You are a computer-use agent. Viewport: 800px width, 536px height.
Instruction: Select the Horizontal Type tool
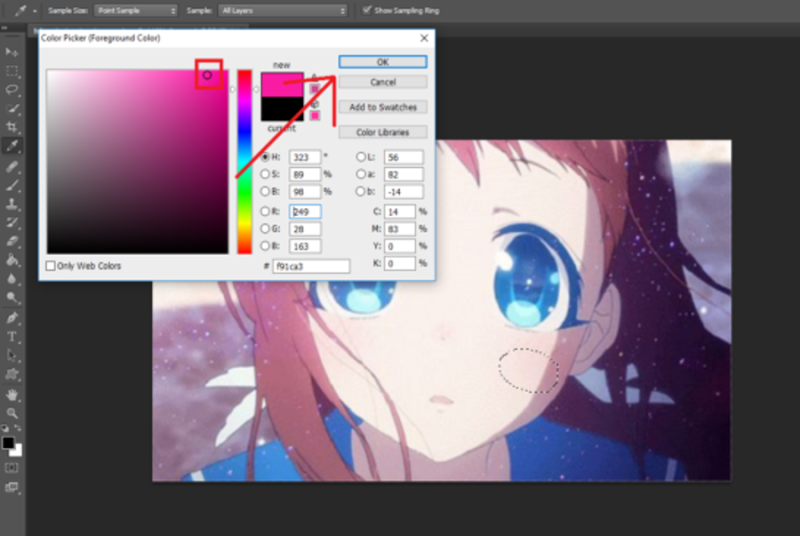pos(12,337)
